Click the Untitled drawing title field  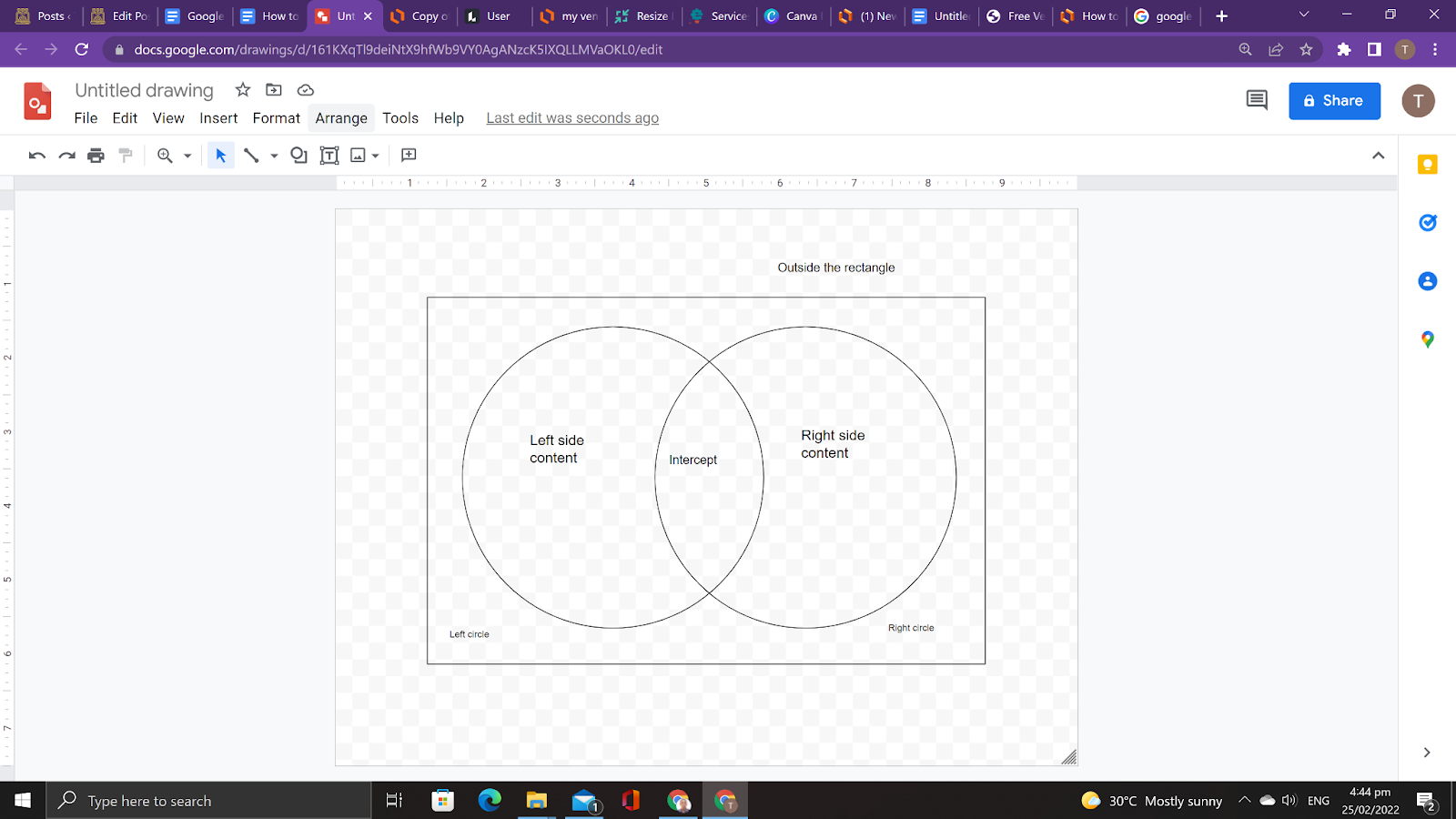point(144,90)
